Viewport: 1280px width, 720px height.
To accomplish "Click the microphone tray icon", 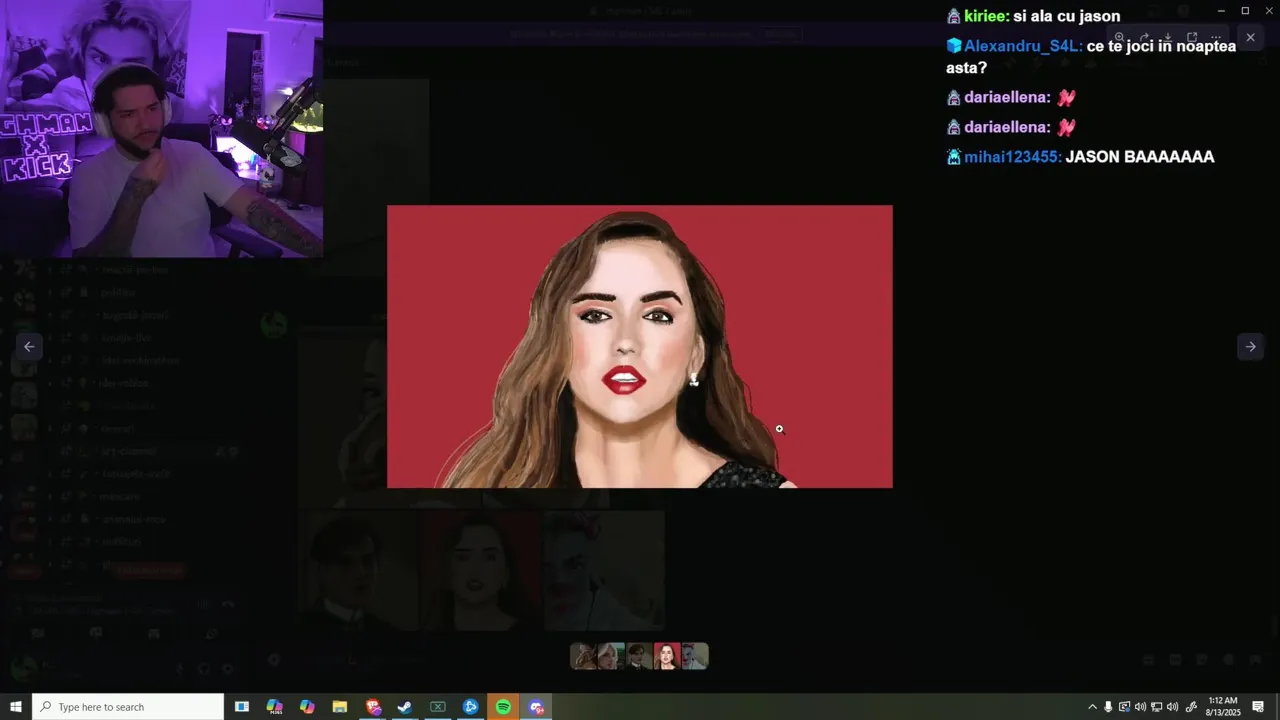I will click(x=1108, y=707).
